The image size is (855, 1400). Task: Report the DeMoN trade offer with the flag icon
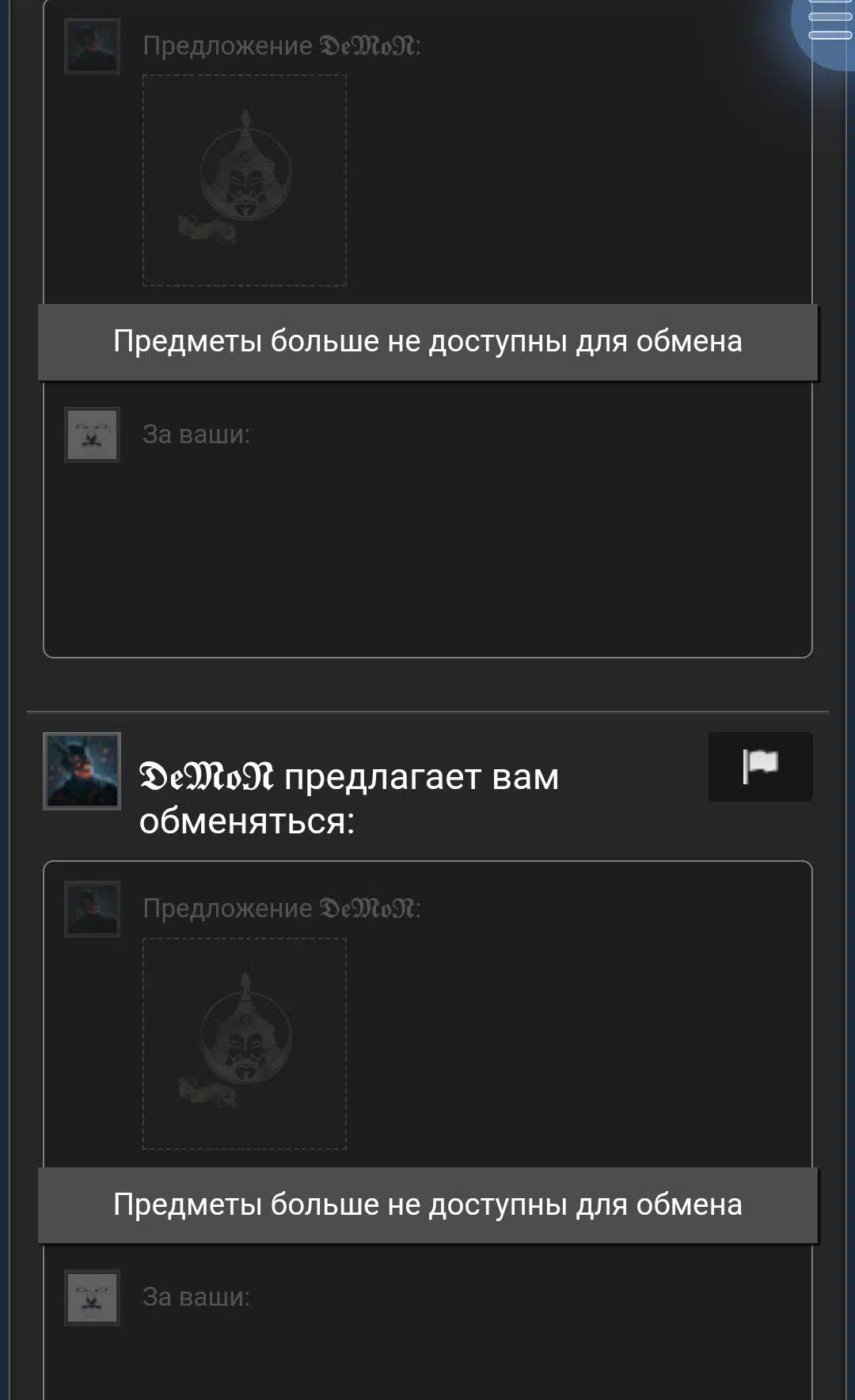point(760,767)
